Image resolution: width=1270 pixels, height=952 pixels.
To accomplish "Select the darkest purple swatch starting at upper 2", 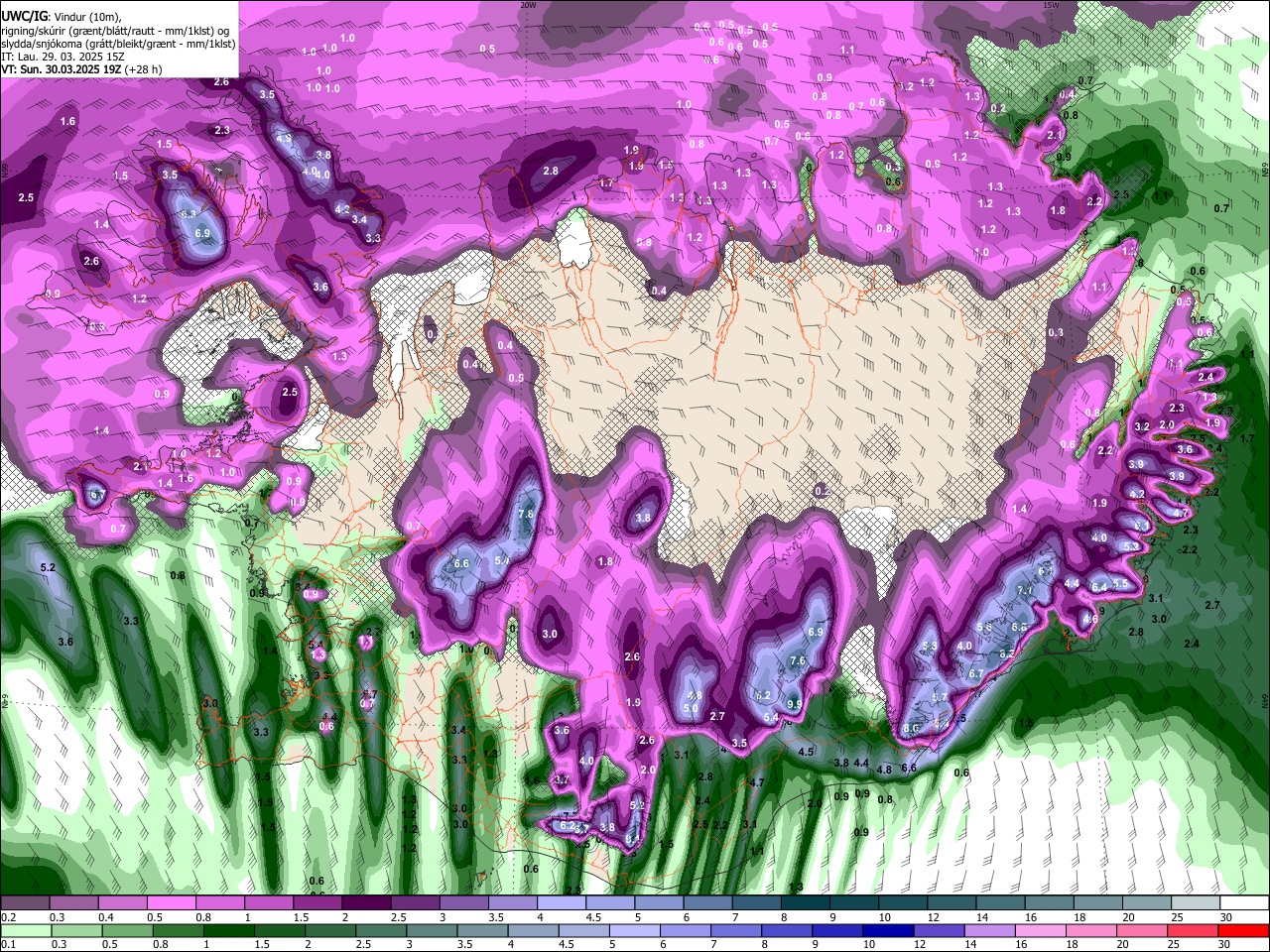I will pos(366,903).
